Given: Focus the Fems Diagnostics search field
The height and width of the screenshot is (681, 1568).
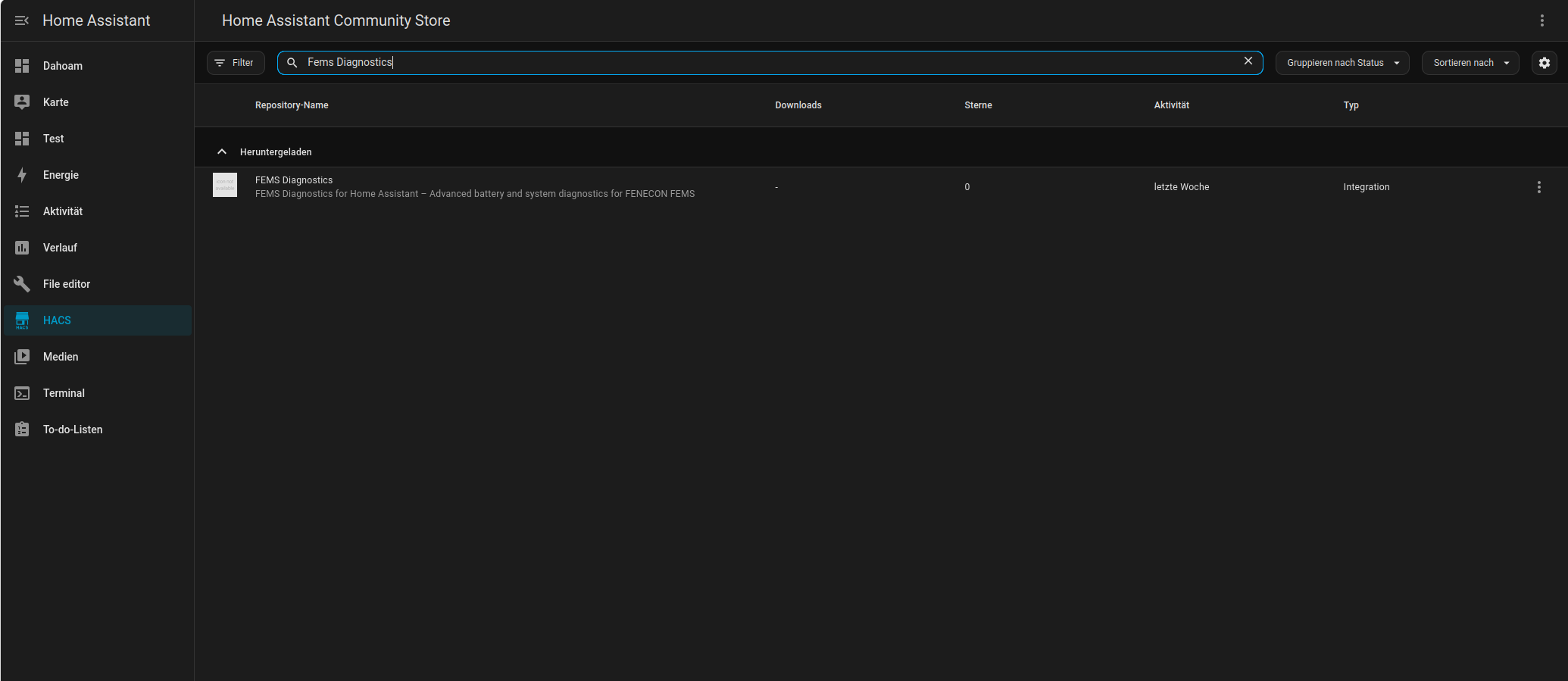Looking at the screenshot, I should click(770, 63).
